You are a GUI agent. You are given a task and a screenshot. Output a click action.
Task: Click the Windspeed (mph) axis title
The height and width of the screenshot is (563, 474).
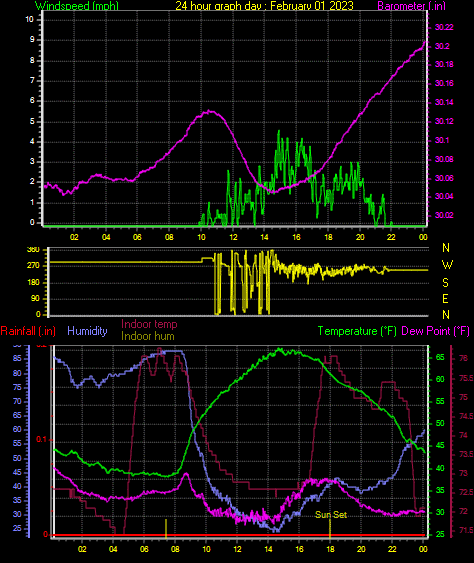point(77,5)
